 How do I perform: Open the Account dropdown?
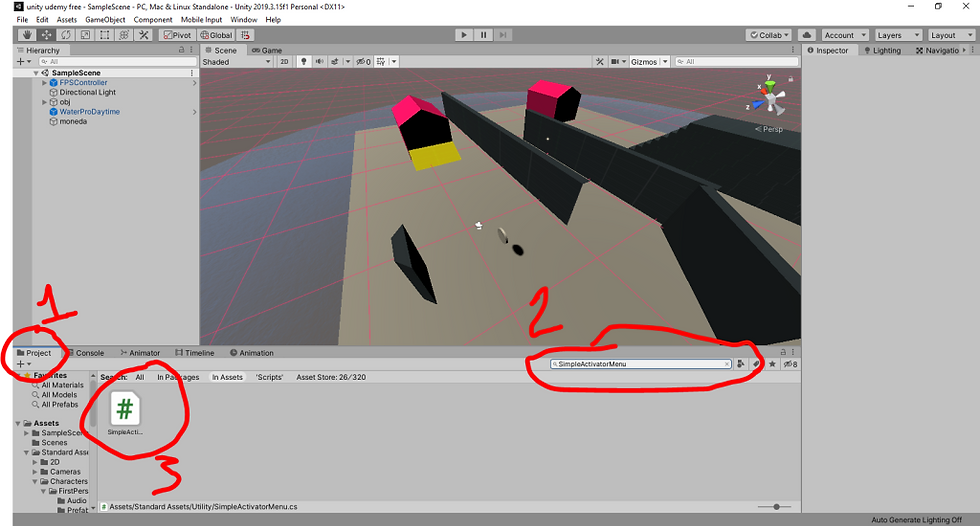pyautogui.click(x=845, y=35)
